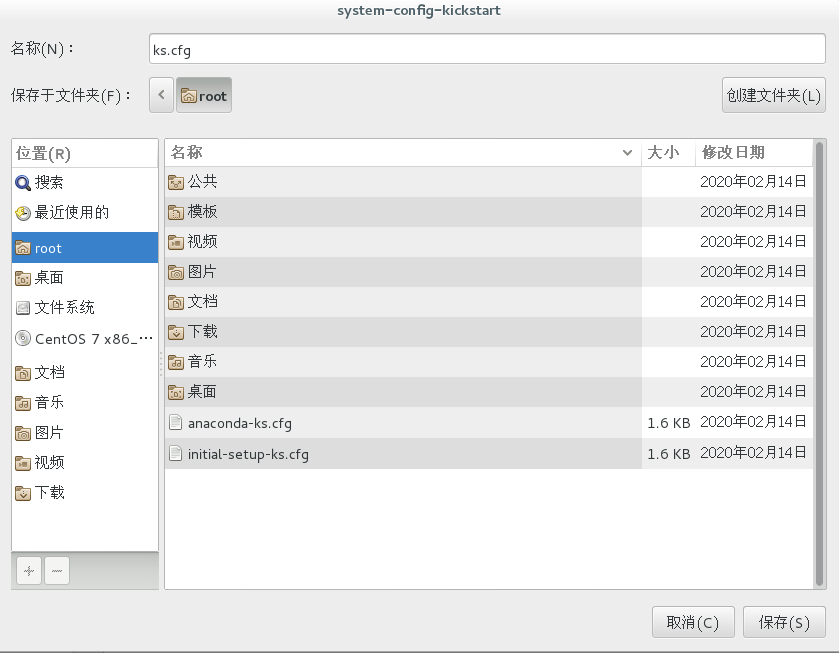The width and height of the screenshot is (839, 653).
Task: Click the 视频 folder icon in file list
Action: point(176,242)
